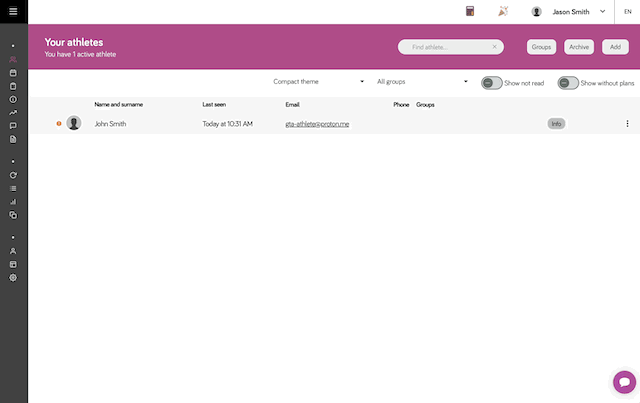Open the Compact theme dropdown
This screenshot has height=403, width=640.
pos(318,82)
